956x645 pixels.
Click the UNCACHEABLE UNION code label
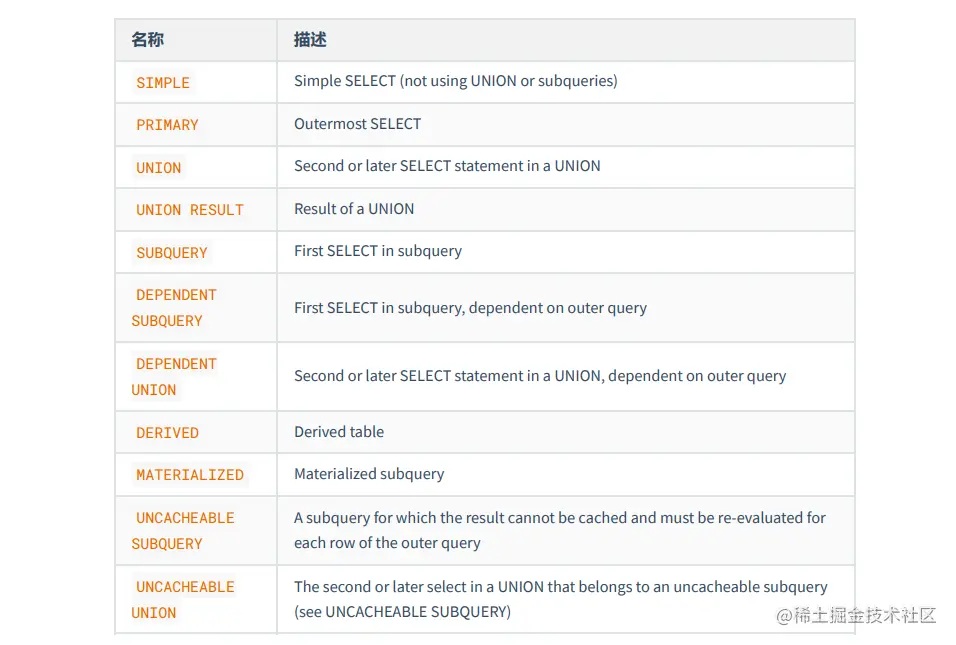(184, 600)
